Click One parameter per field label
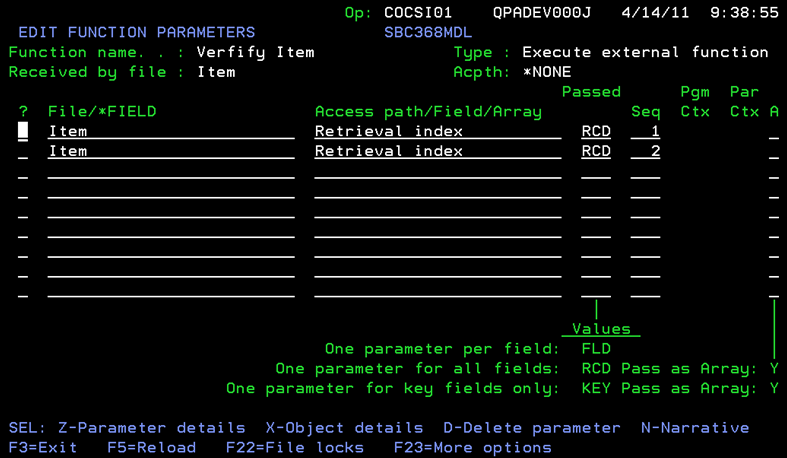The width and height of the screenshot is (787, 458). 442,349
